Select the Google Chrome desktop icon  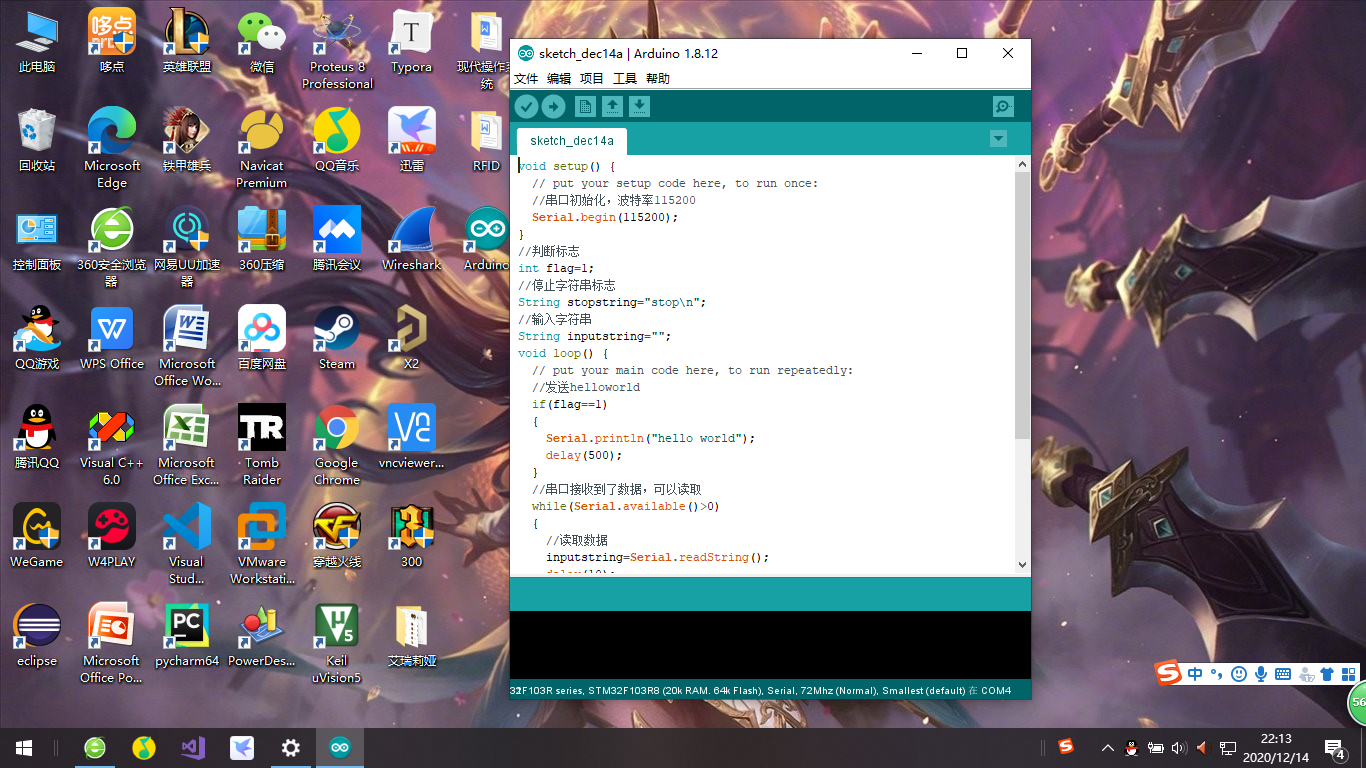pyautogui.click(x=337, y=446)
